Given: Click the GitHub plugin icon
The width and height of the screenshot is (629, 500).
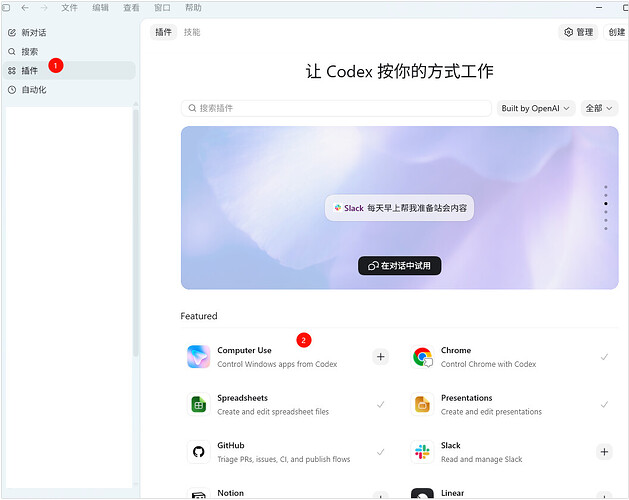Looking at the screenshot, I should (199, 452).
